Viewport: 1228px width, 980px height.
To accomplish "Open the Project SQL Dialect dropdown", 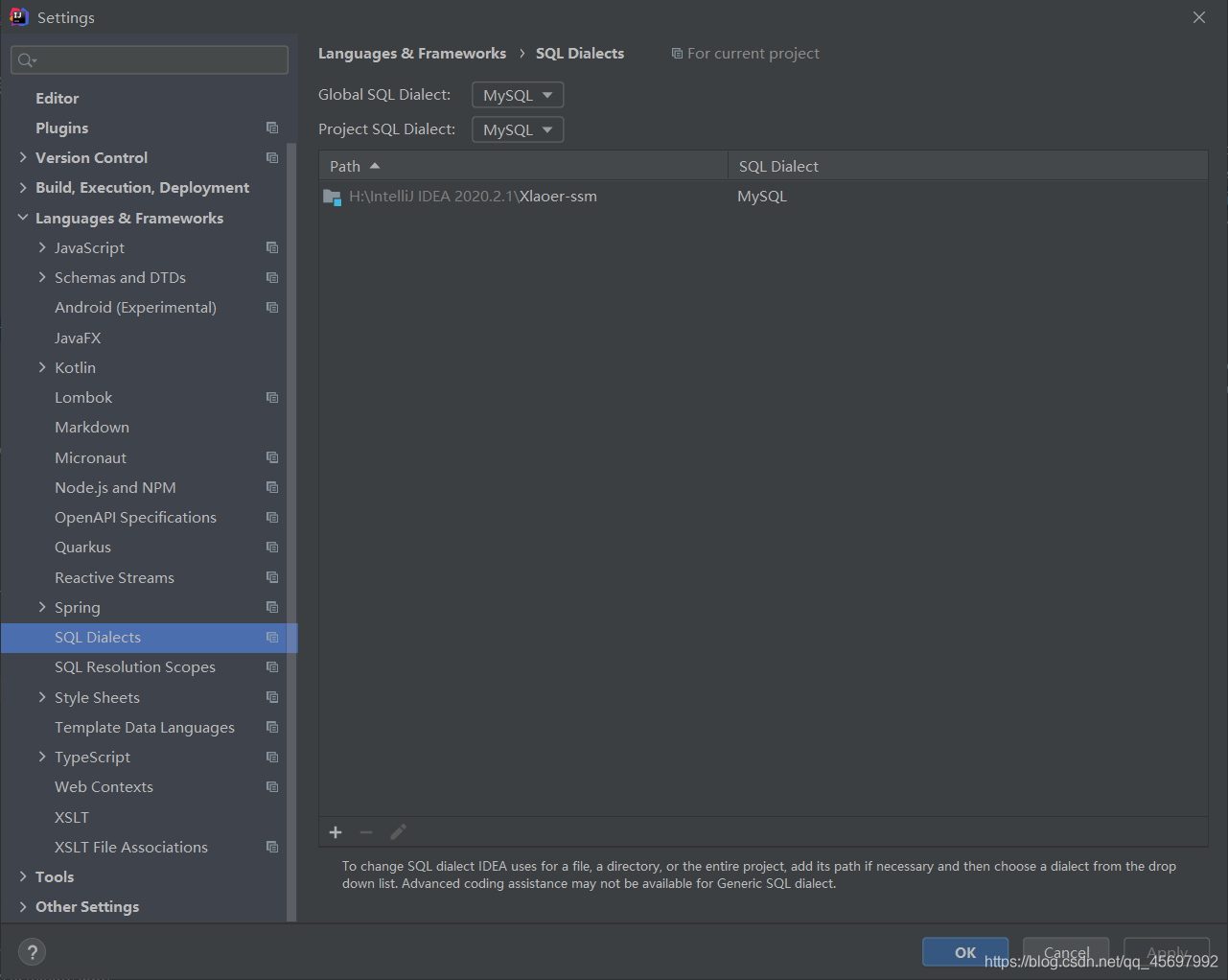I will click(x=518, y=129).
